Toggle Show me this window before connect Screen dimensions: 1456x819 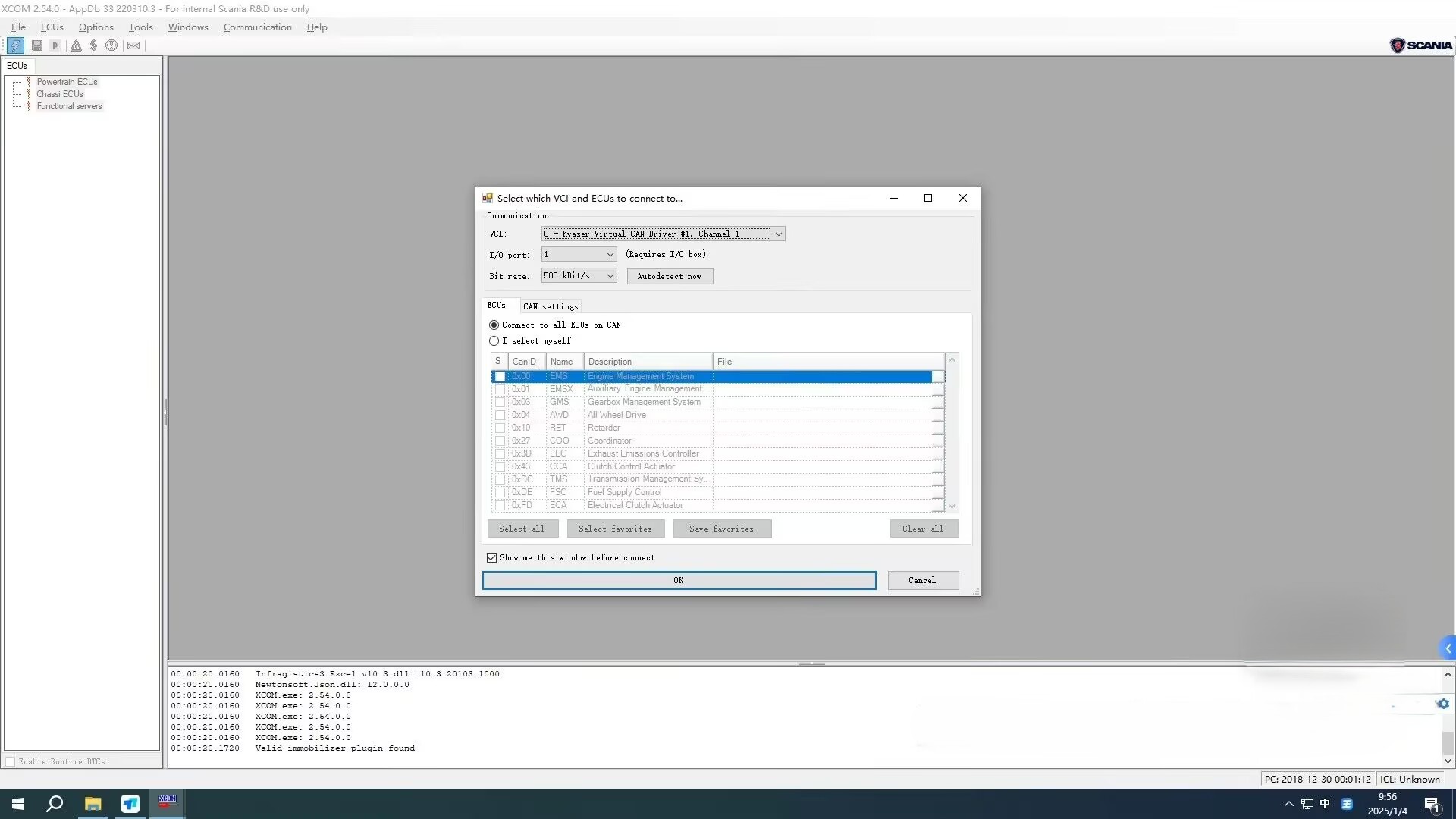[x=491, y=558]
